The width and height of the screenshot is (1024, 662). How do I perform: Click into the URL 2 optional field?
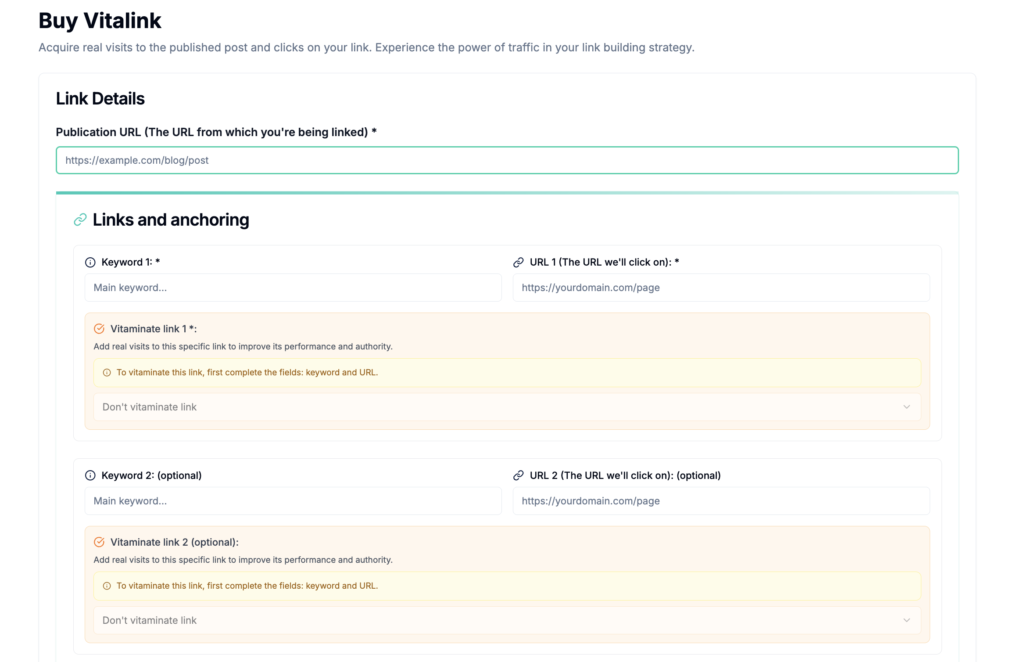tap(720, 501)
